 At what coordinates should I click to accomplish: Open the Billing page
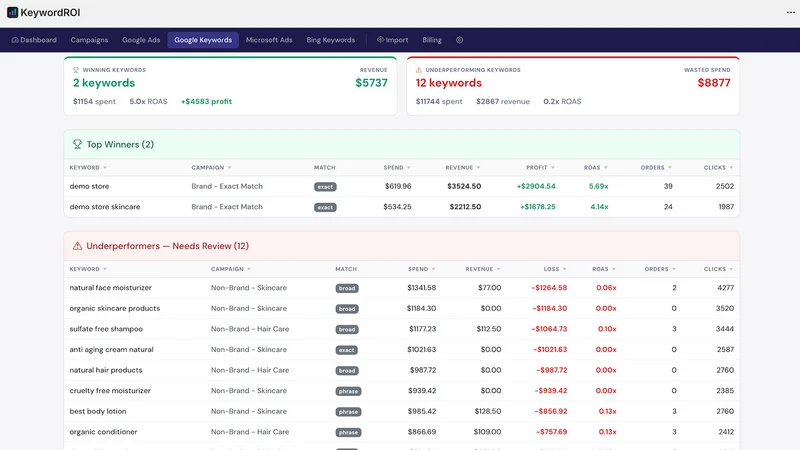(432, 40)
